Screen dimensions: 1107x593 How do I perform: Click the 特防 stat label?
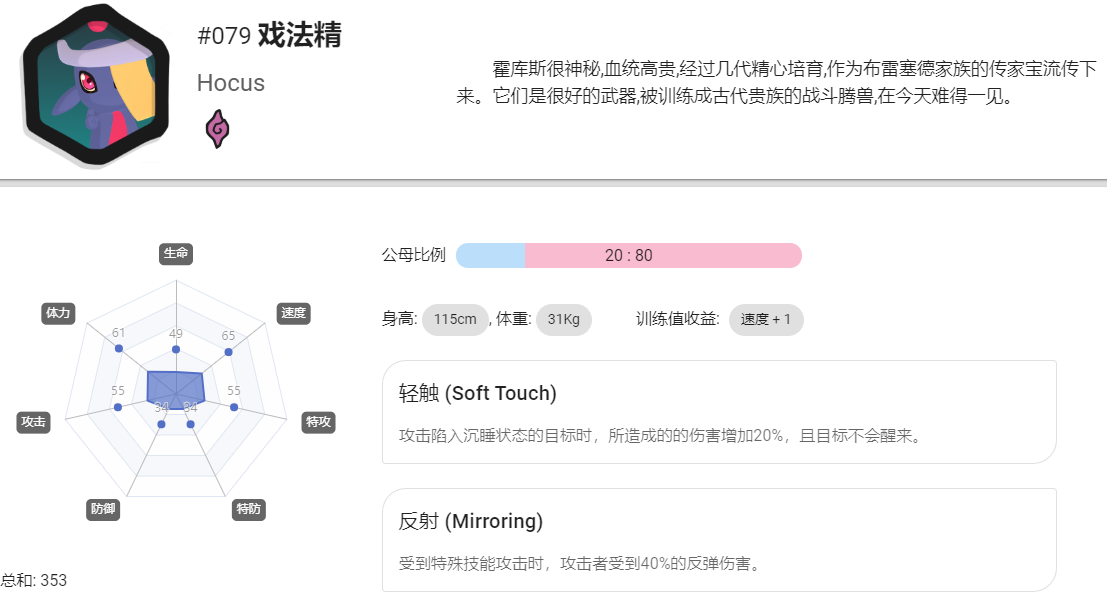click(x=249, y=509)
